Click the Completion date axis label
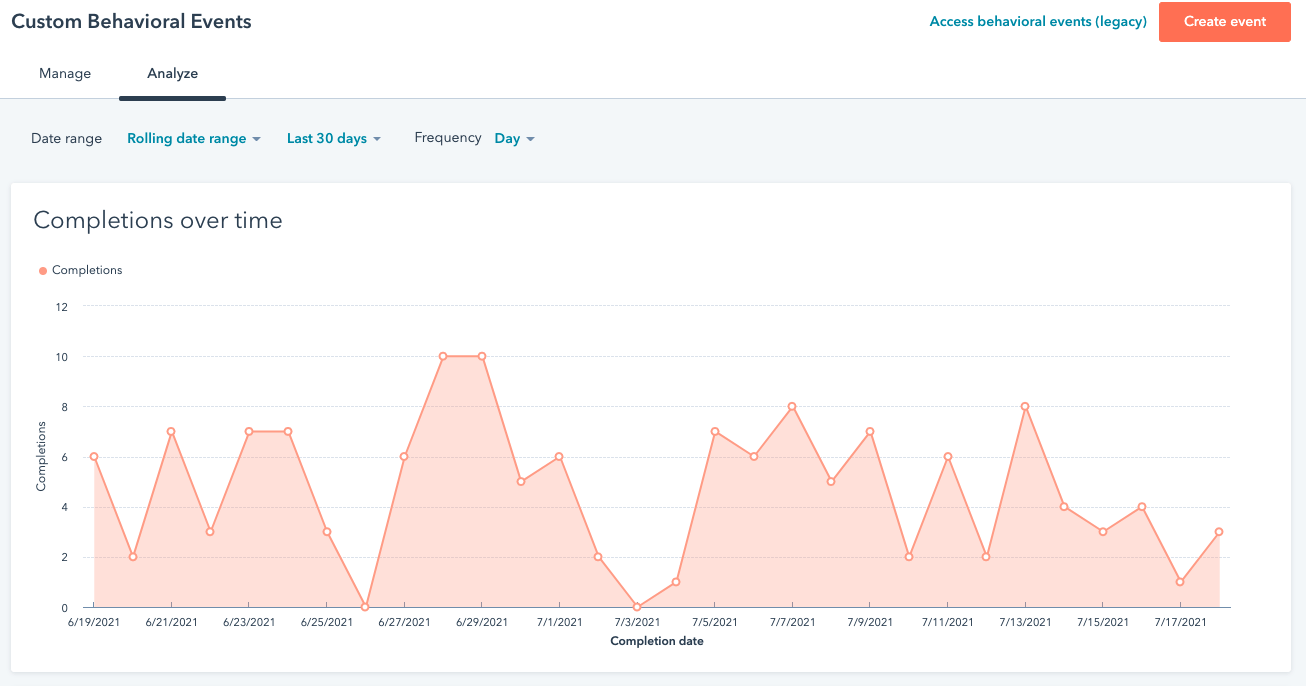1306x686 pixels. 657,641
